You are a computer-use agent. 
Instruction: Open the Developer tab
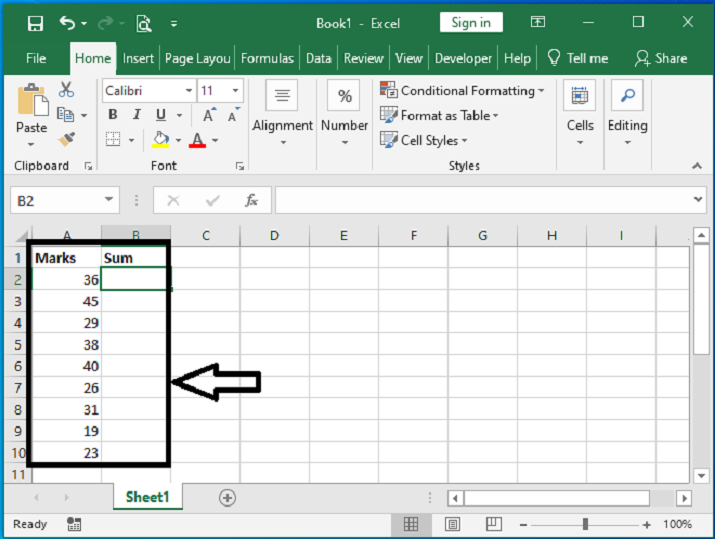tap(463, 58)
